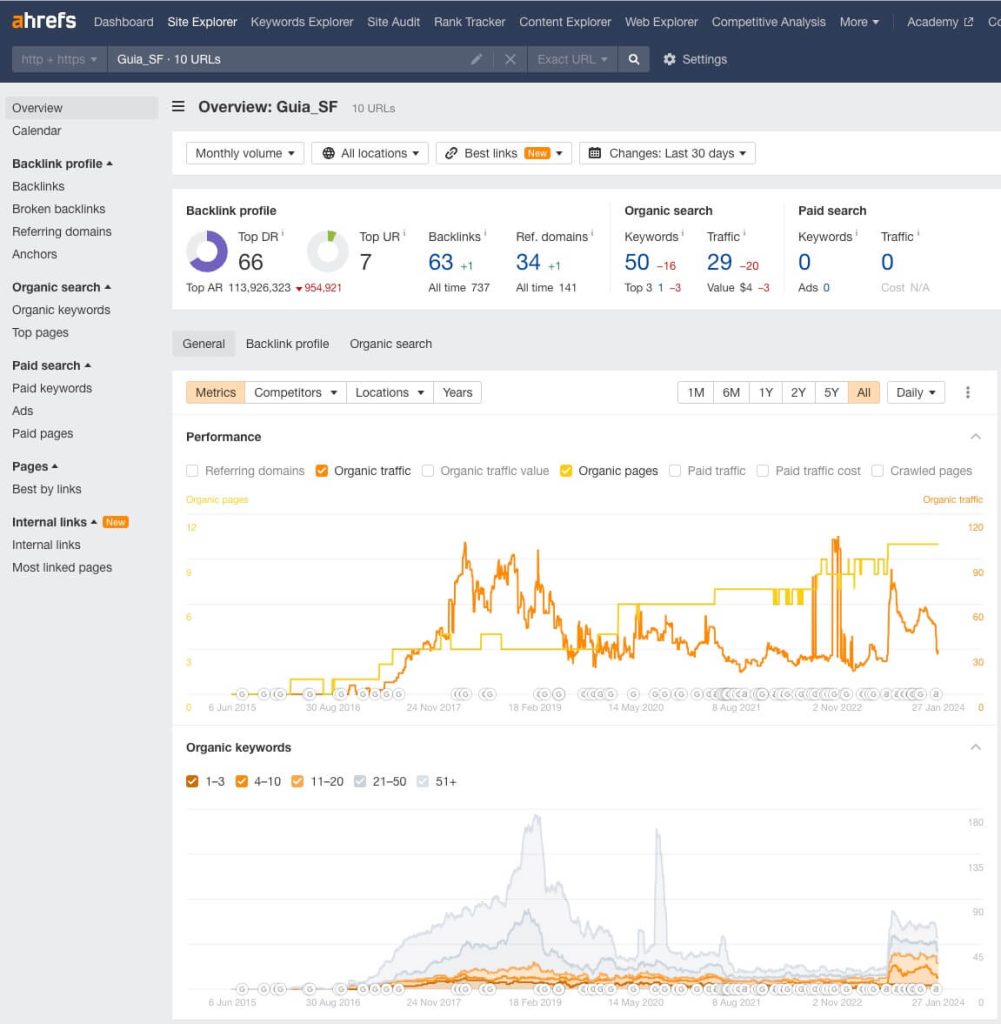Click the Top DR donut chart
Viewport: 1001px width, 1024px height.
coord(207,251)
